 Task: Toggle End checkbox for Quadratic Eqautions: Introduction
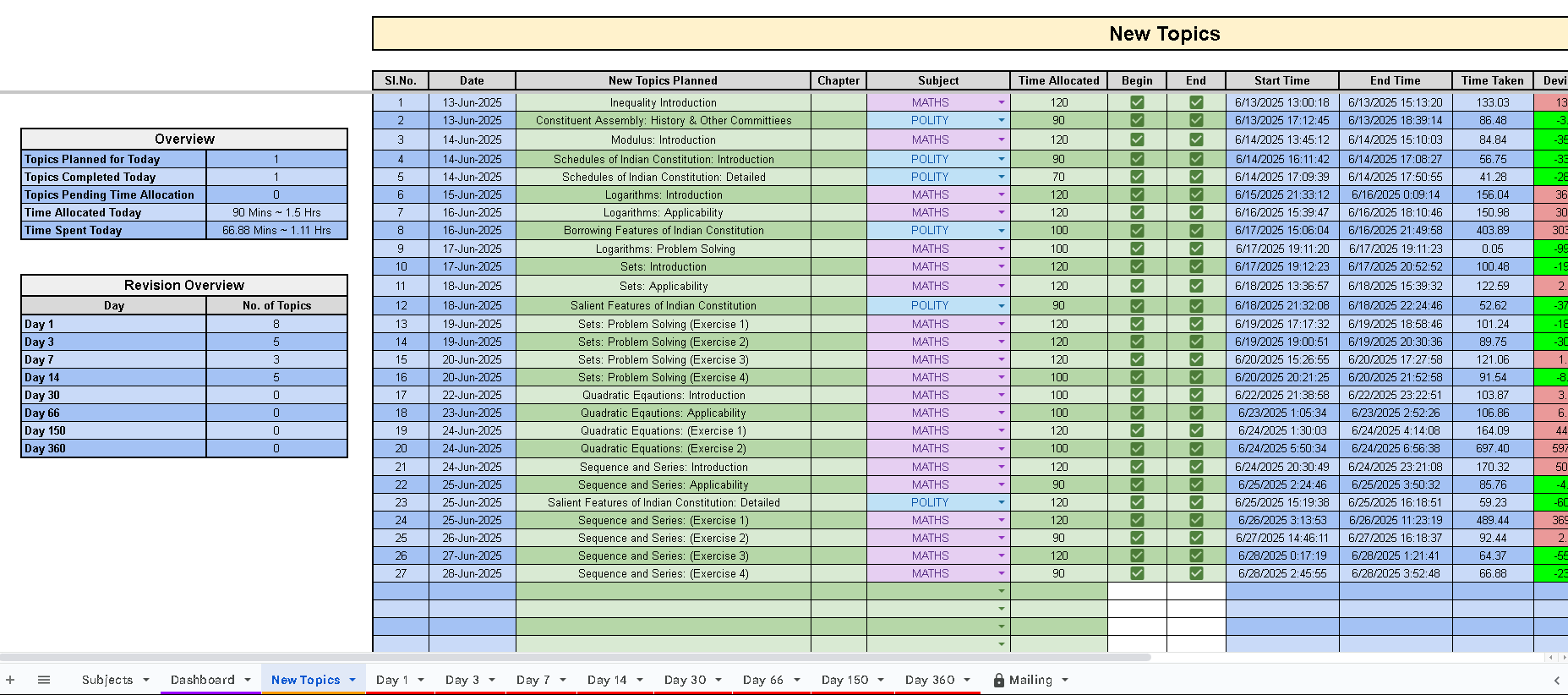pos(1196,395)
